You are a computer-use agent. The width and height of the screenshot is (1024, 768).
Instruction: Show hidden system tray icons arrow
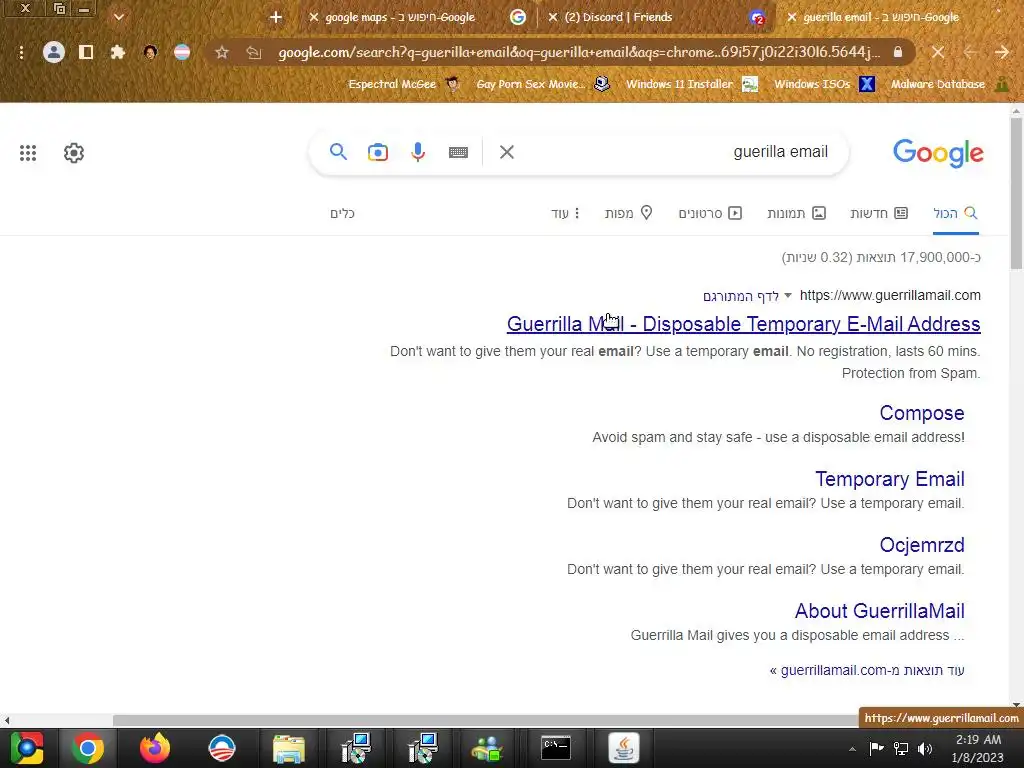[x=852, y=749]
